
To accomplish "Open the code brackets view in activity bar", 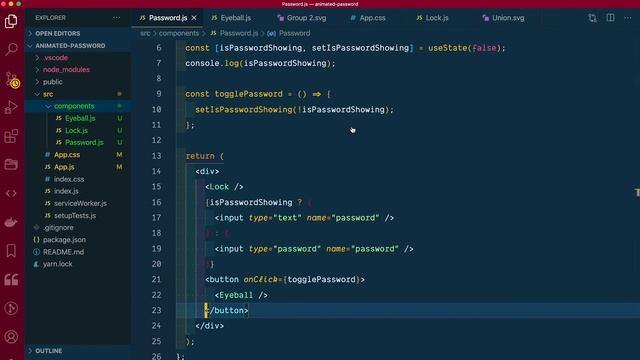I will click(11, 193).
